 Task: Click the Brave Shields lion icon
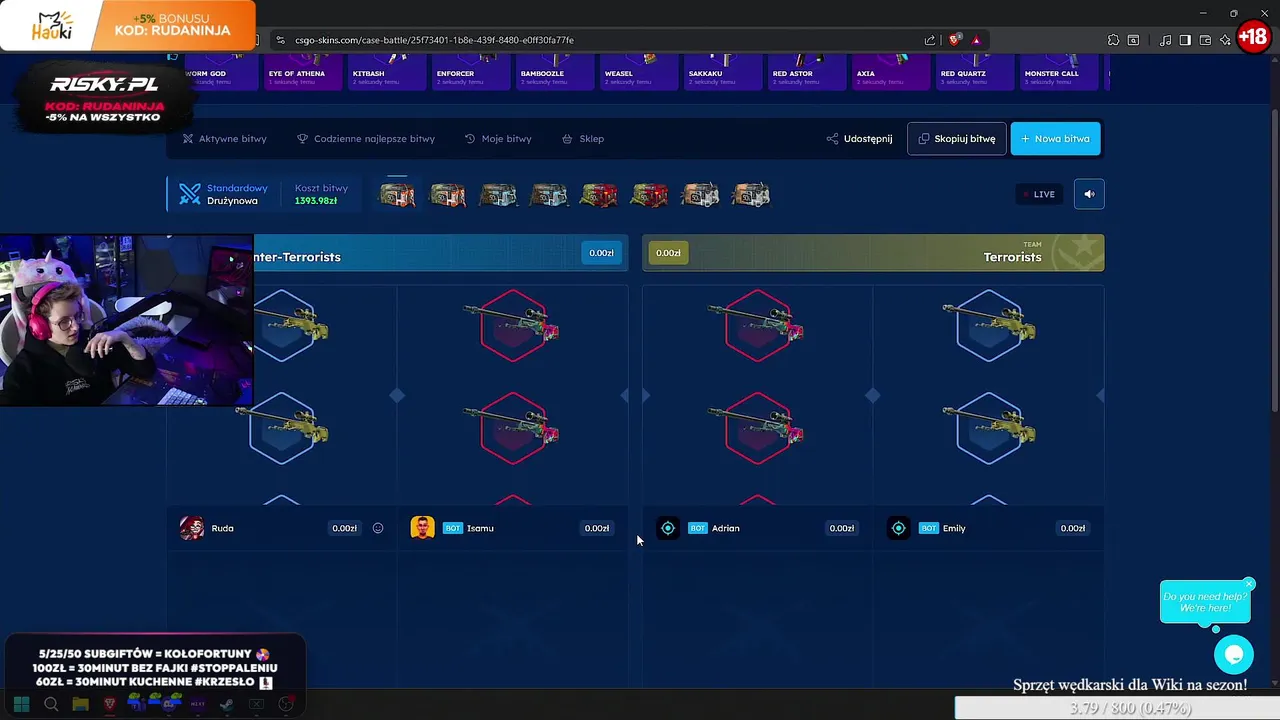point(955,40)
